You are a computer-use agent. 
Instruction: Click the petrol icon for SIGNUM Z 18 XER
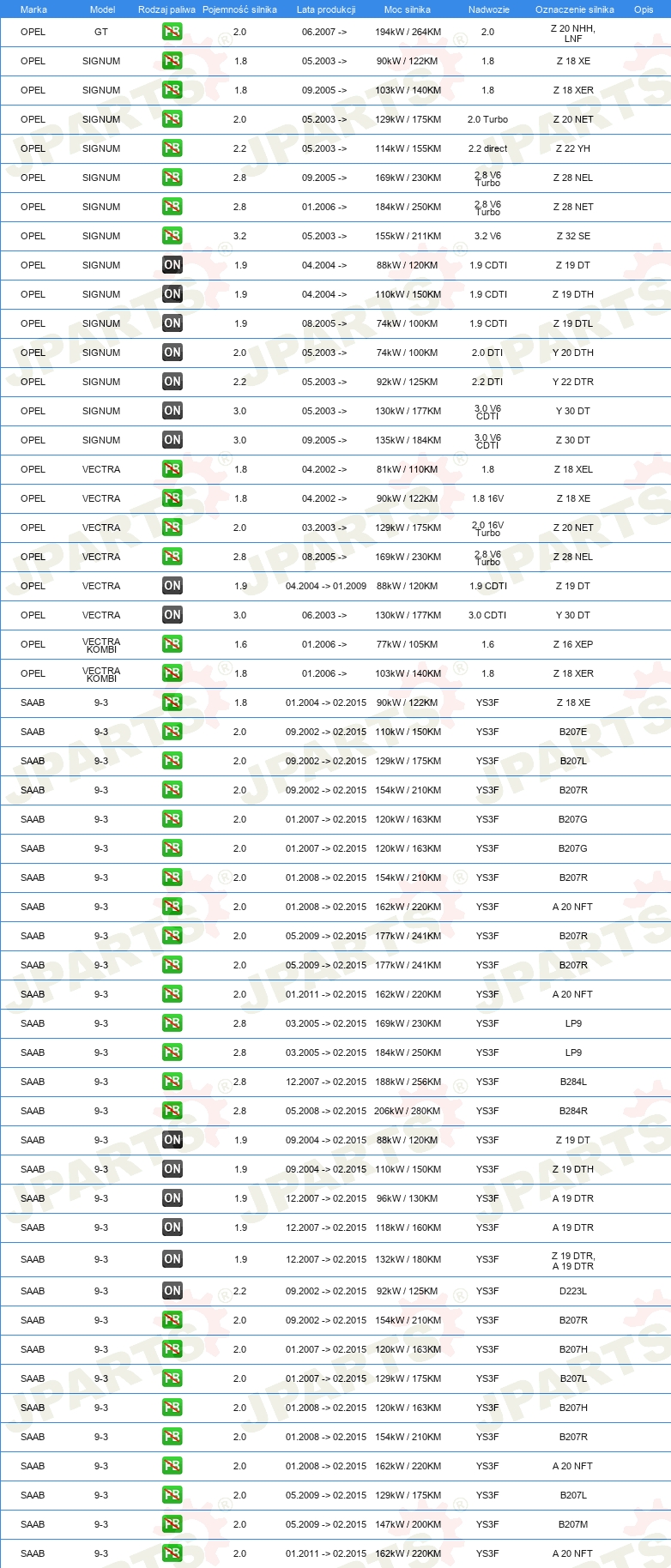click(x=172, y=90)
